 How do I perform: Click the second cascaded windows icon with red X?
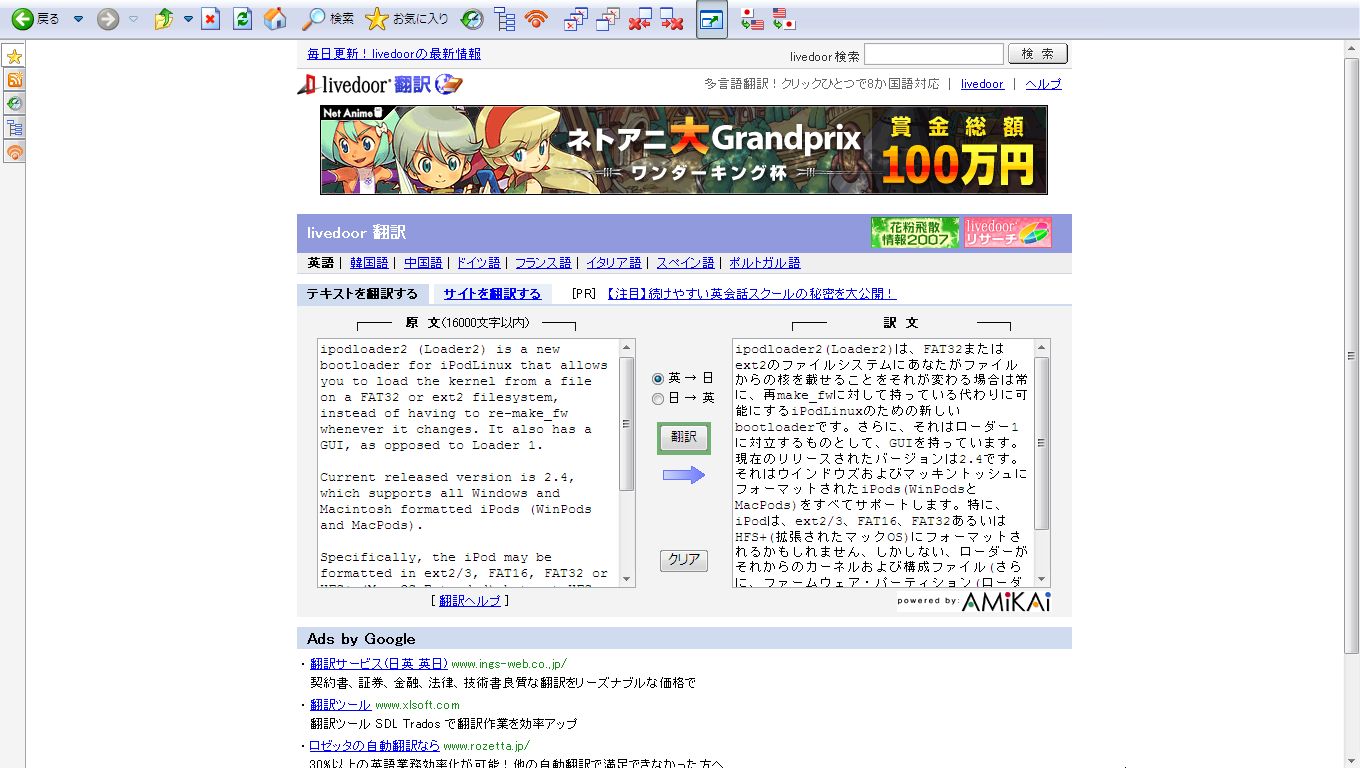click(x=607, y=18)
